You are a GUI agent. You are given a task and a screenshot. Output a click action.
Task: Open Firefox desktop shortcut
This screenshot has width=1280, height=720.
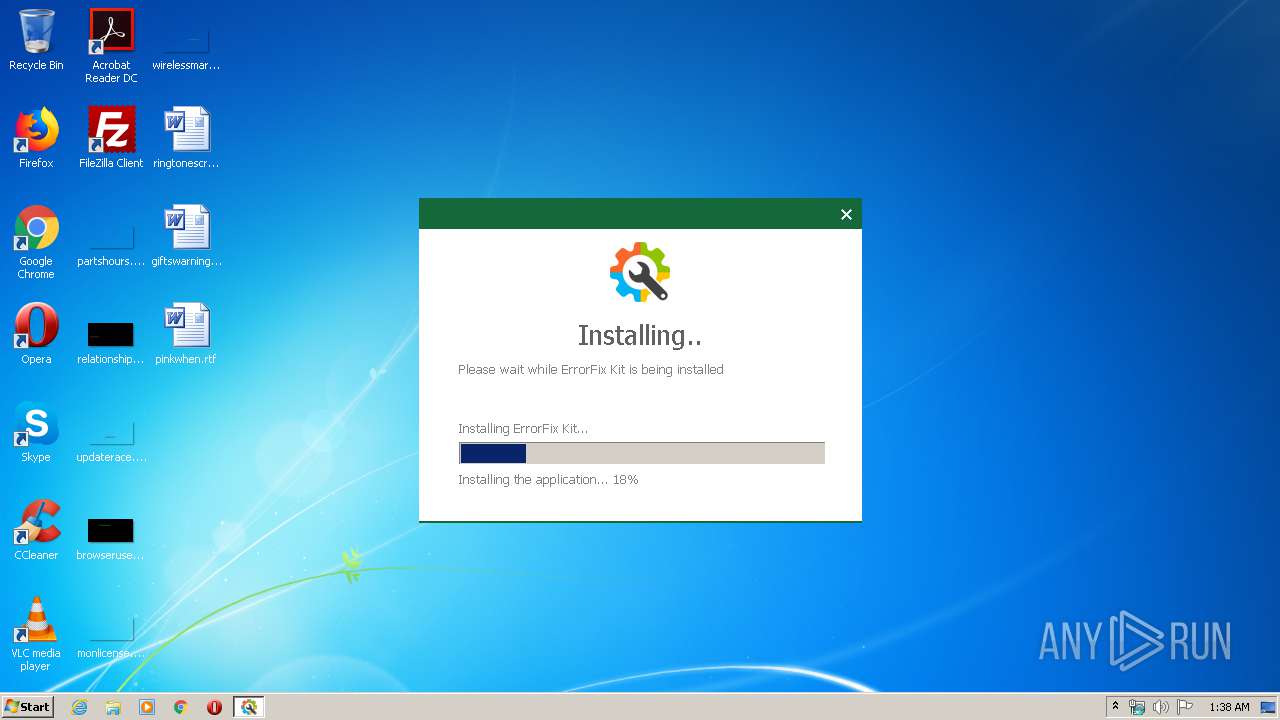click(x=36, y=138)
